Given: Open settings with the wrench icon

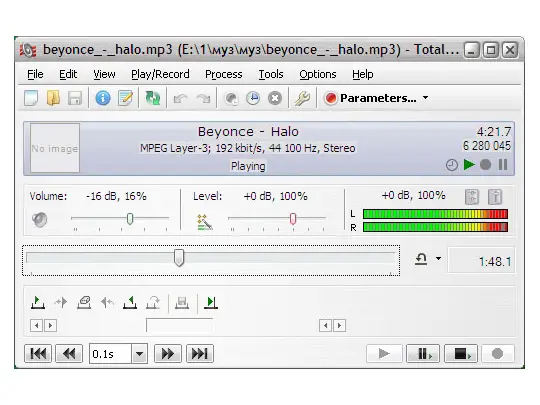Looking at the screenshot, I should [302, 98].
